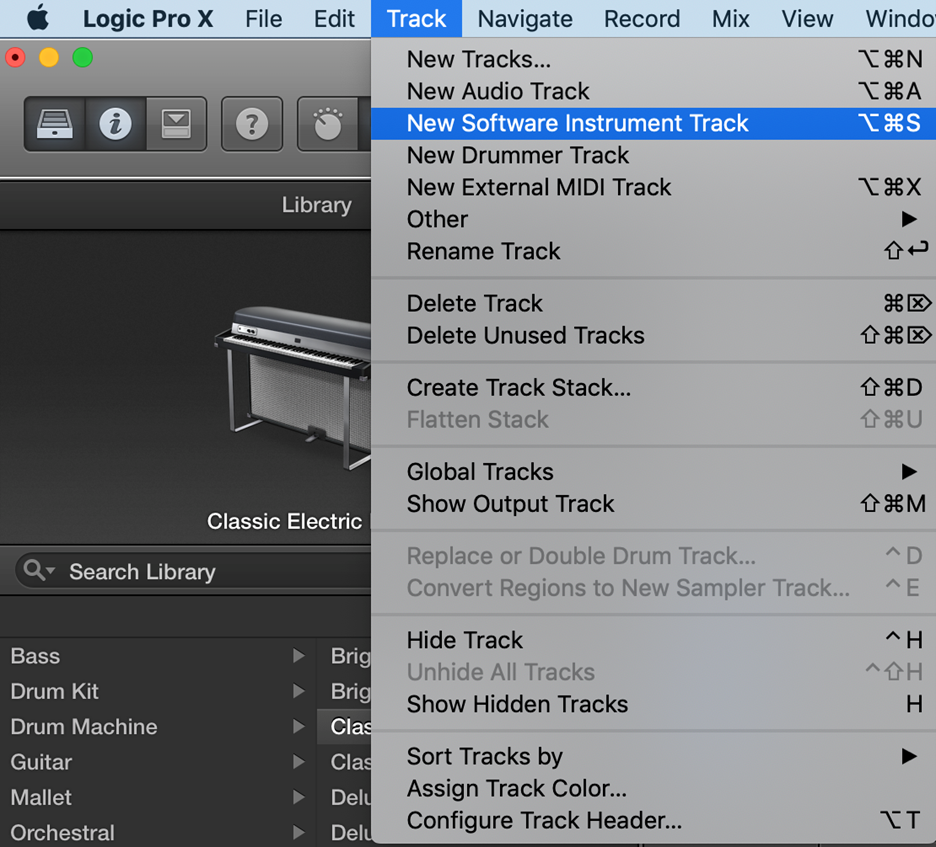This screenshot has width=936, height=847.
Task: Expand the Global Tracks submenu
Action: (x=654, y=472)
